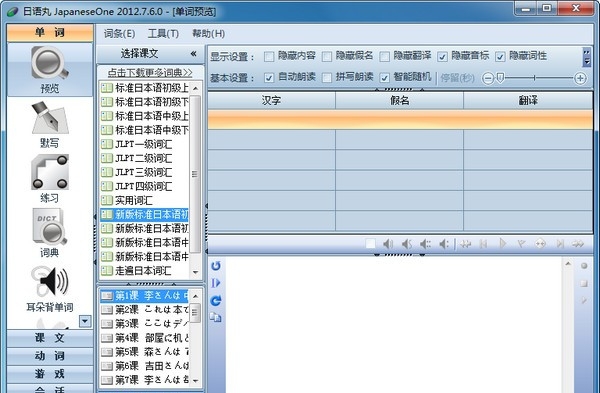Click the 停留(秒) slider handle
This screenshot has width=600, height=393.
click(500, 78)
